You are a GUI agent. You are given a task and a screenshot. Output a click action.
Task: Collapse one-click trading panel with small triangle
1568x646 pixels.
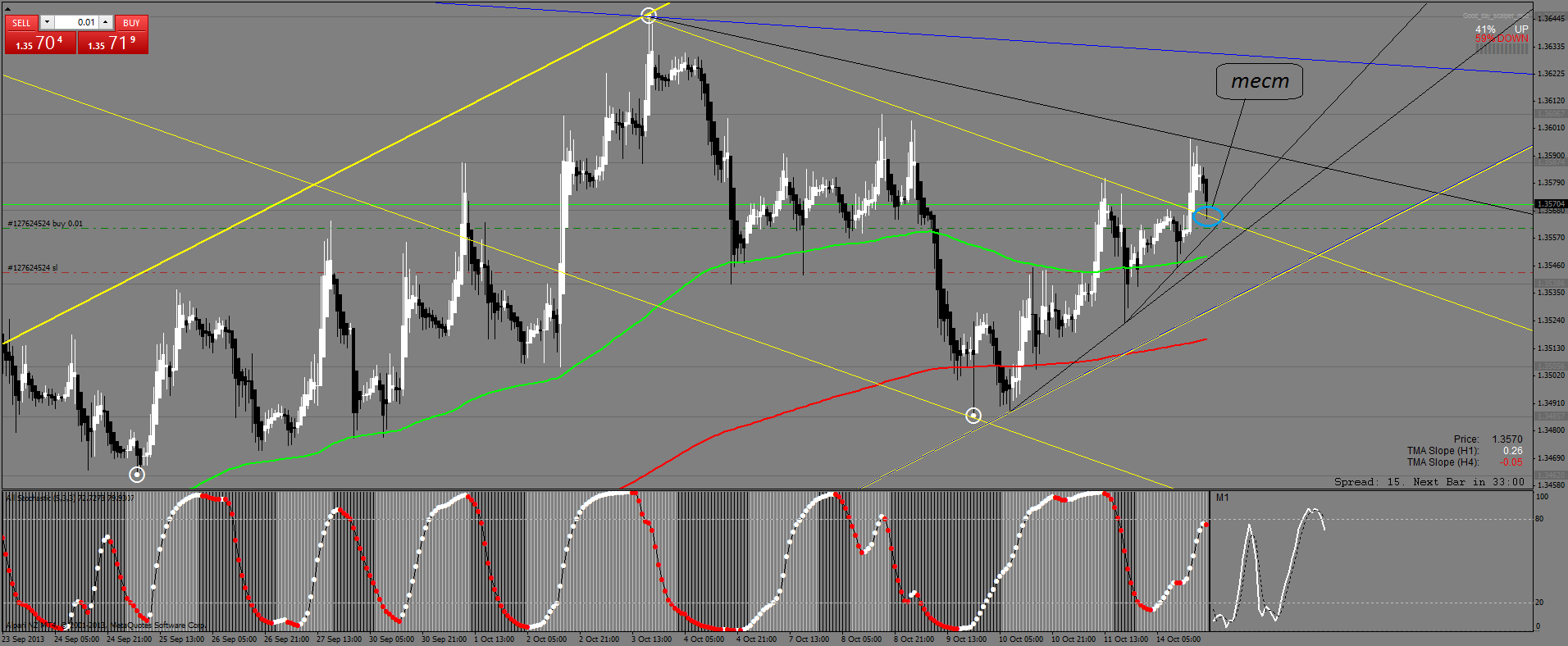pos(8,9)
